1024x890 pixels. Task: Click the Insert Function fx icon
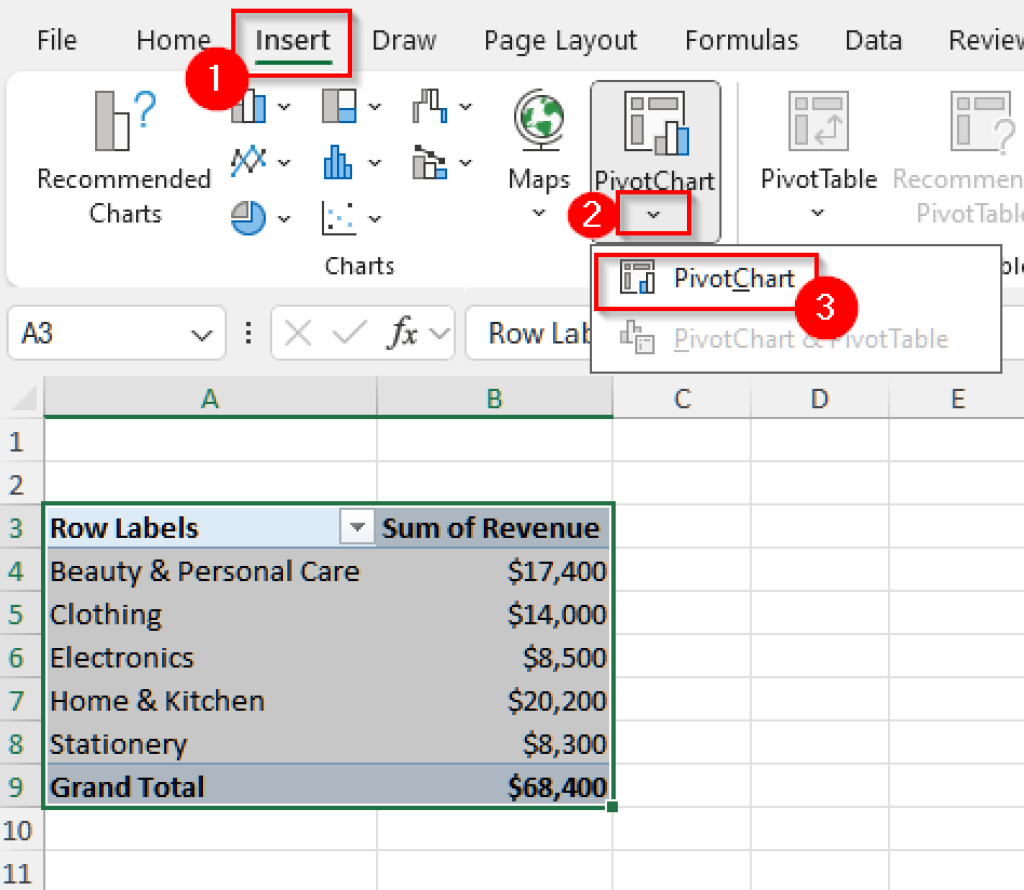point(403,333)
